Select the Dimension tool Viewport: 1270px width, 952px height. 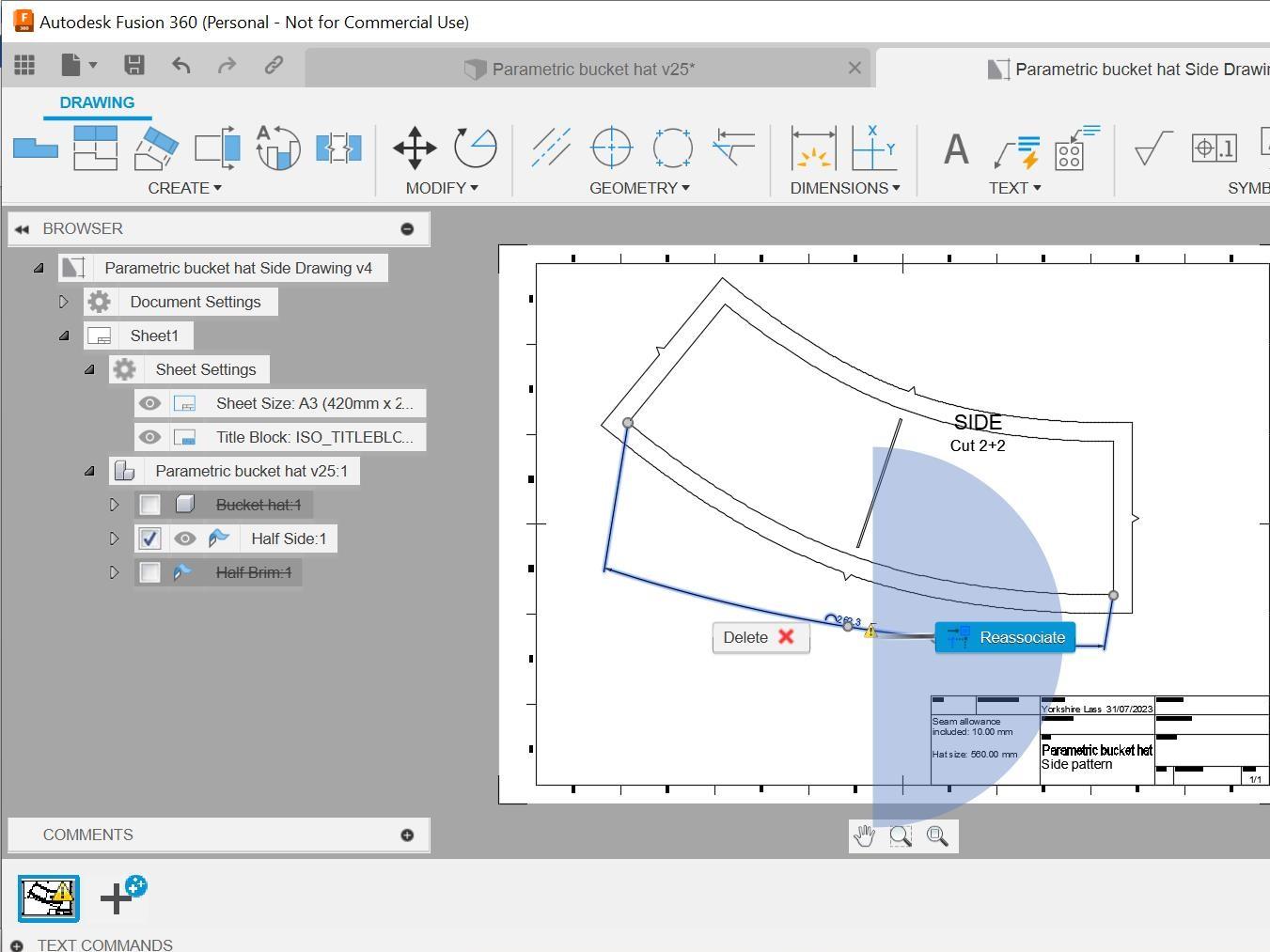click(813, 148)
